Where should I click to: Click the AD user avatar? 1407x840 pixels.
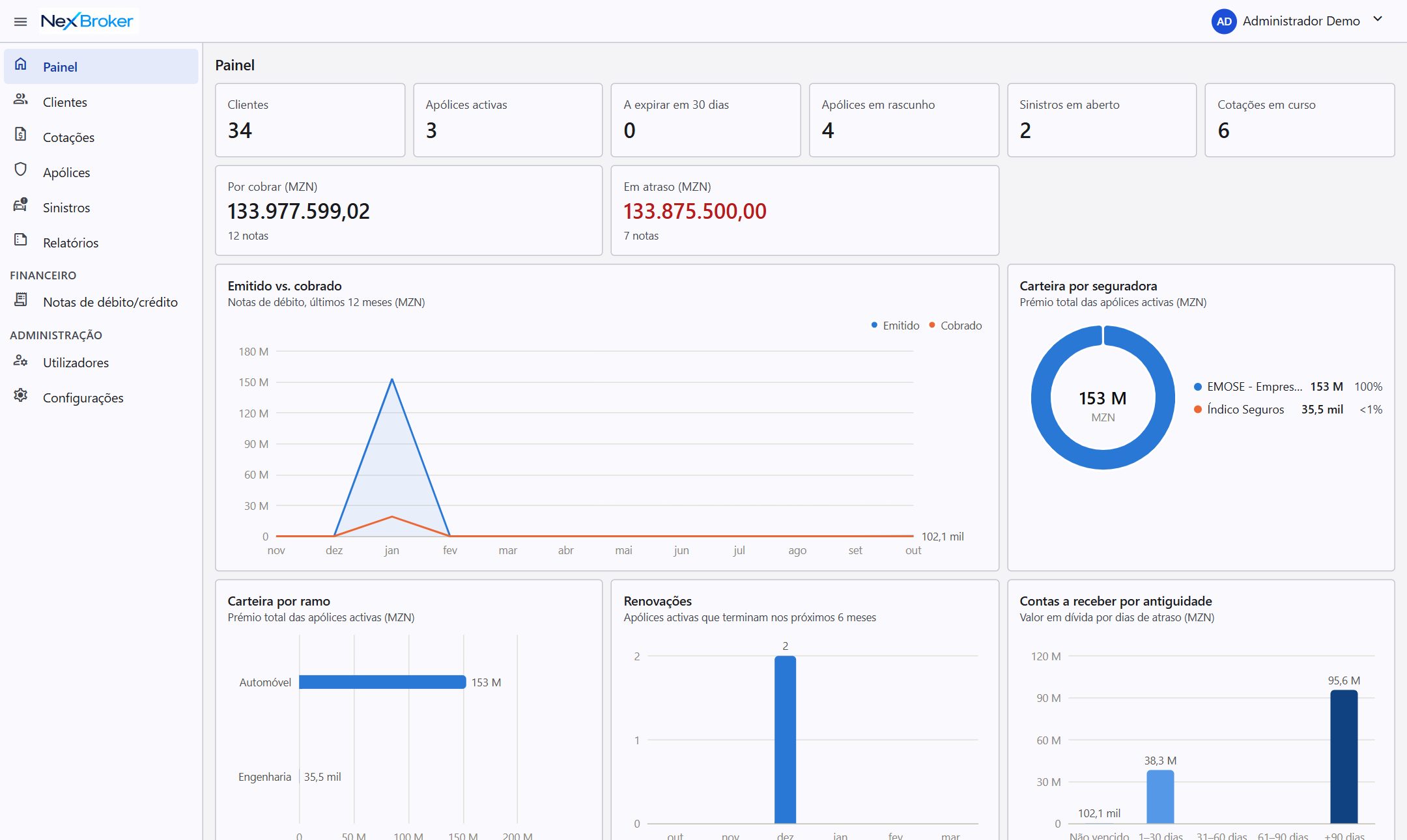(1224, 21)
